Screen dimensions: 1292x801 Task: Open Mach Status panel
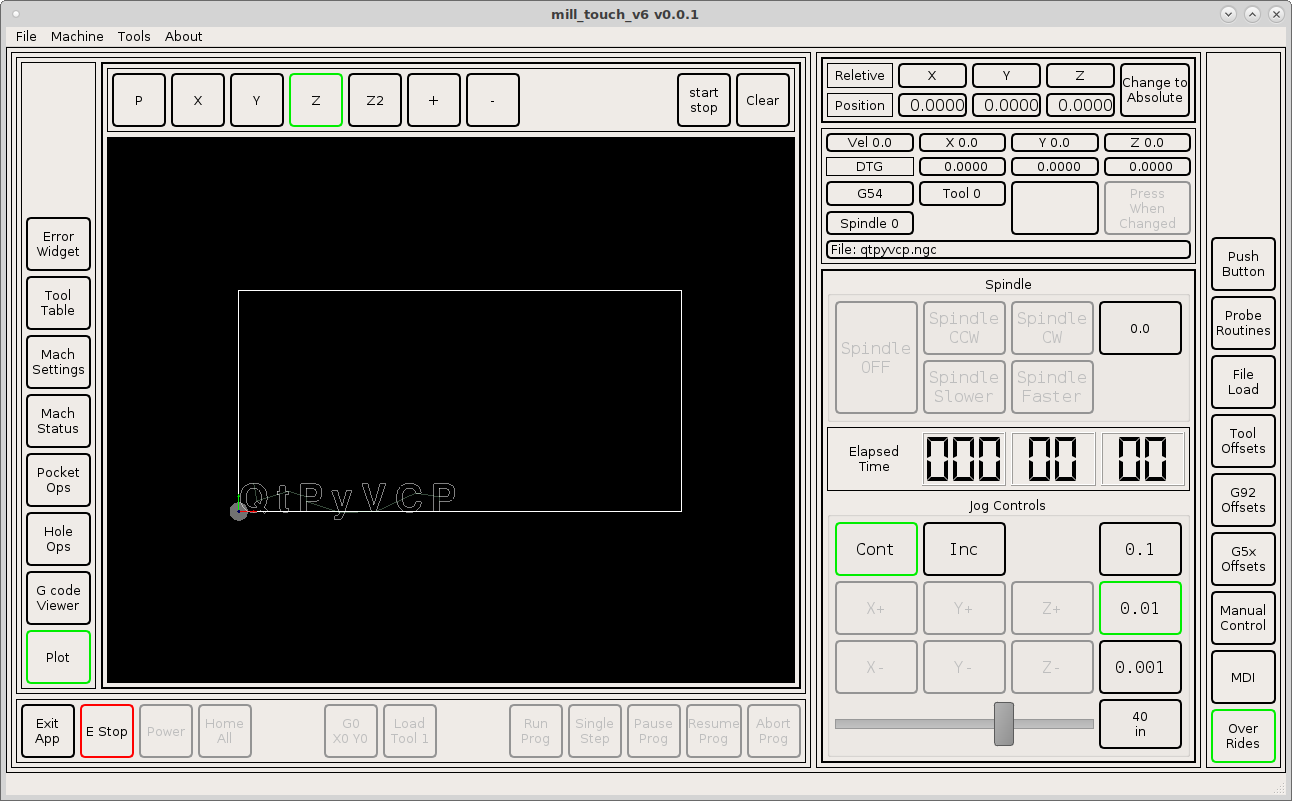pos(58,421)
